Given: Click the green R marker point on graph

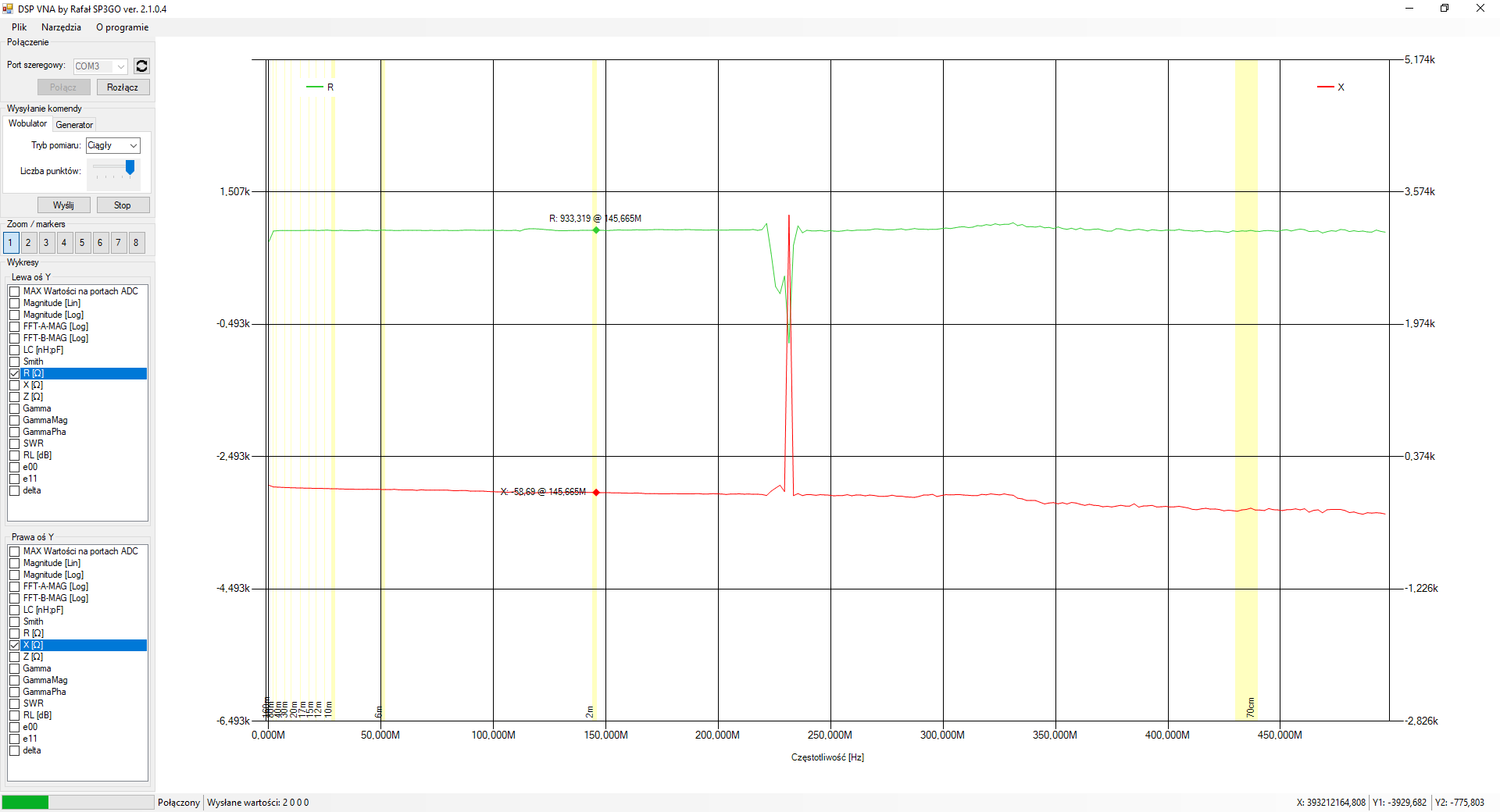Looking at the screenshot, I should click(x=596, y=230).
